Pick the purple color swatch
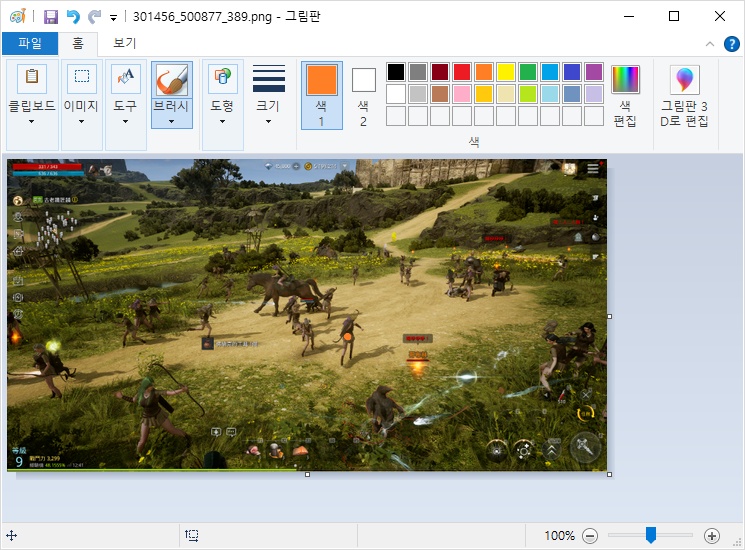The image size is (745, 550). [x=594, y=72]
